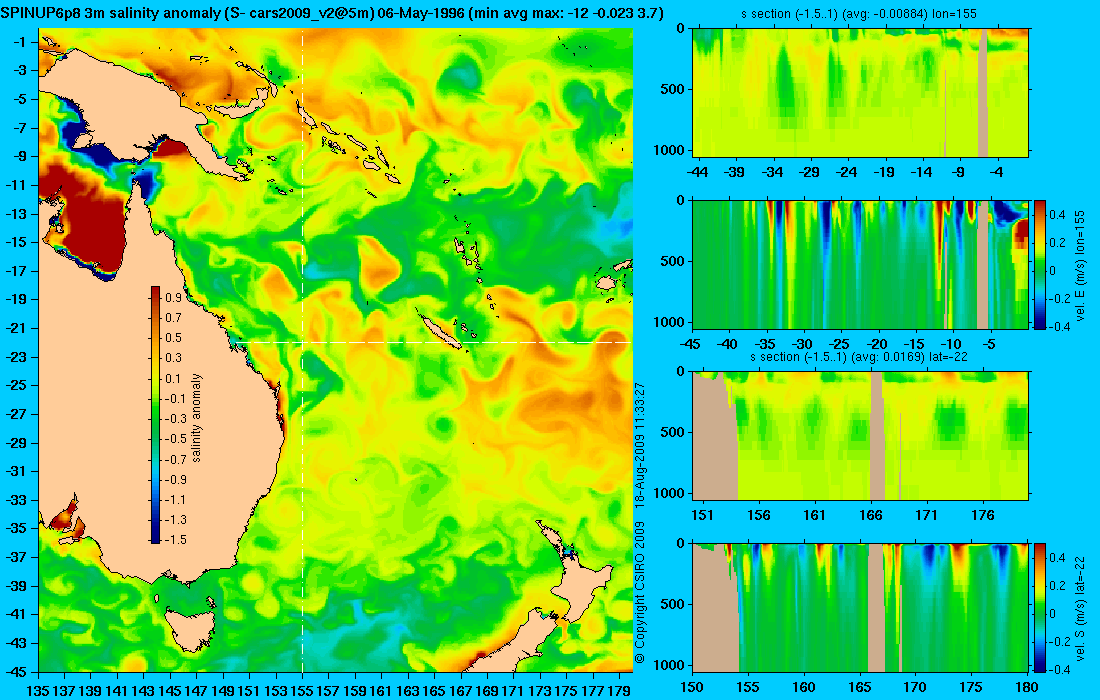Open the eastward velocity section plot

860,264
